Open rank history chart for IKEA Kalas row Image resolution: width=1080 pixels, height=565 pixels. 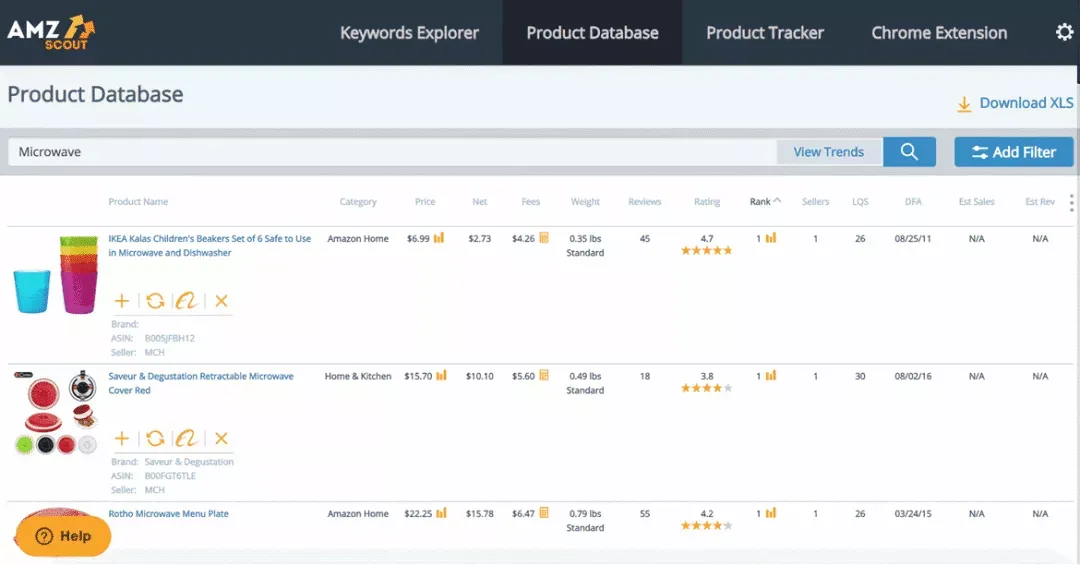(x=771, y=238)
